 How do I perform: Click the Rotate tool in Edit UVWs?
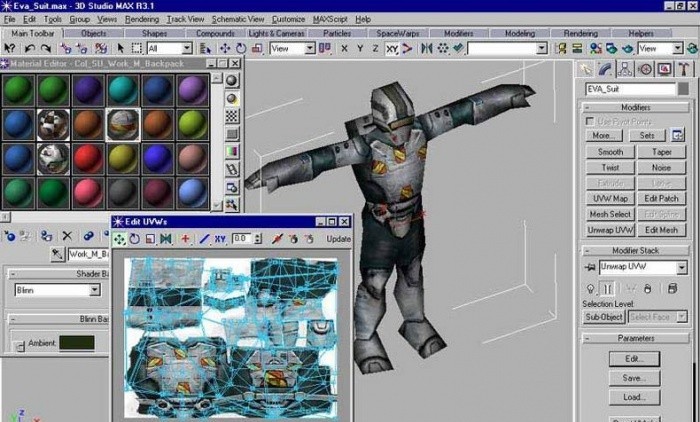coord(136,239)
